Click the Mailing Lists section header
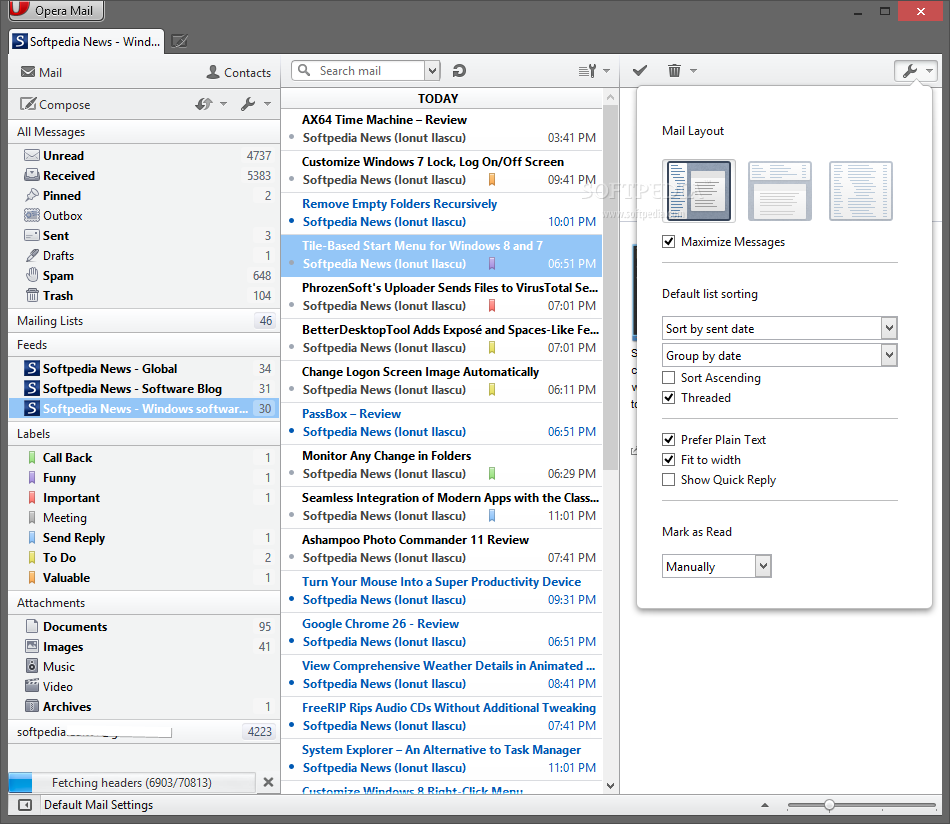Image resolution: width=950 pixels, height=824 pixels. (x=144, y=321)
